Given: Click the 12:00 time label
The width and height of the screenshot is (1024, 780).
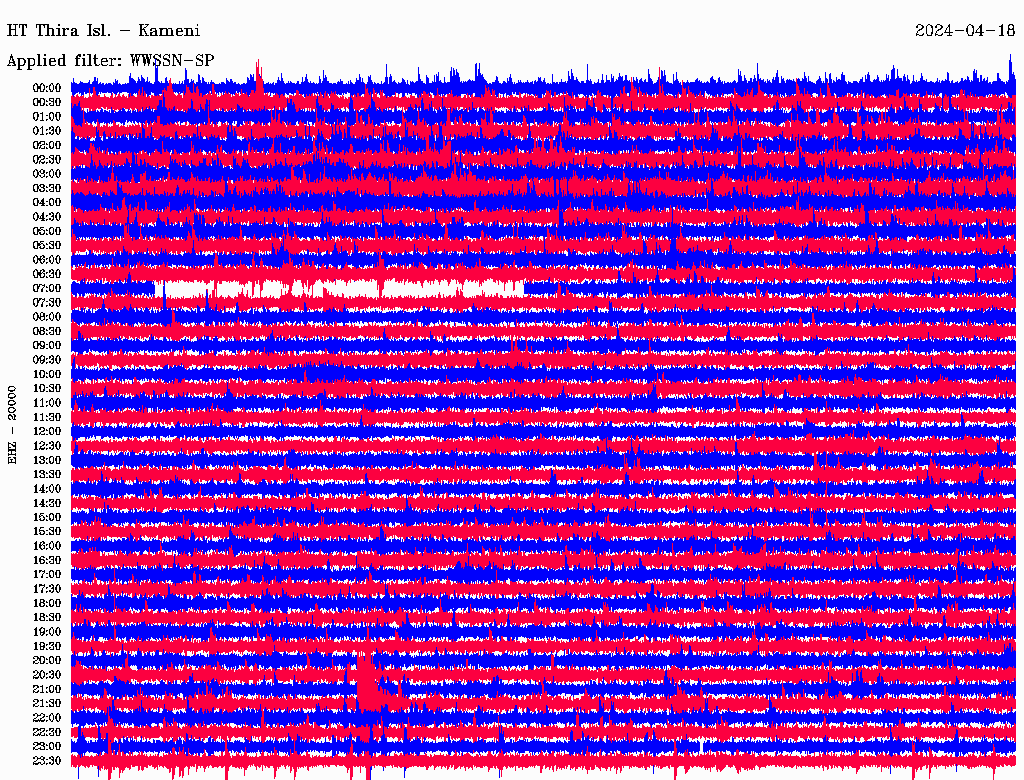Looking at the screenshot, I should point(47,431).
